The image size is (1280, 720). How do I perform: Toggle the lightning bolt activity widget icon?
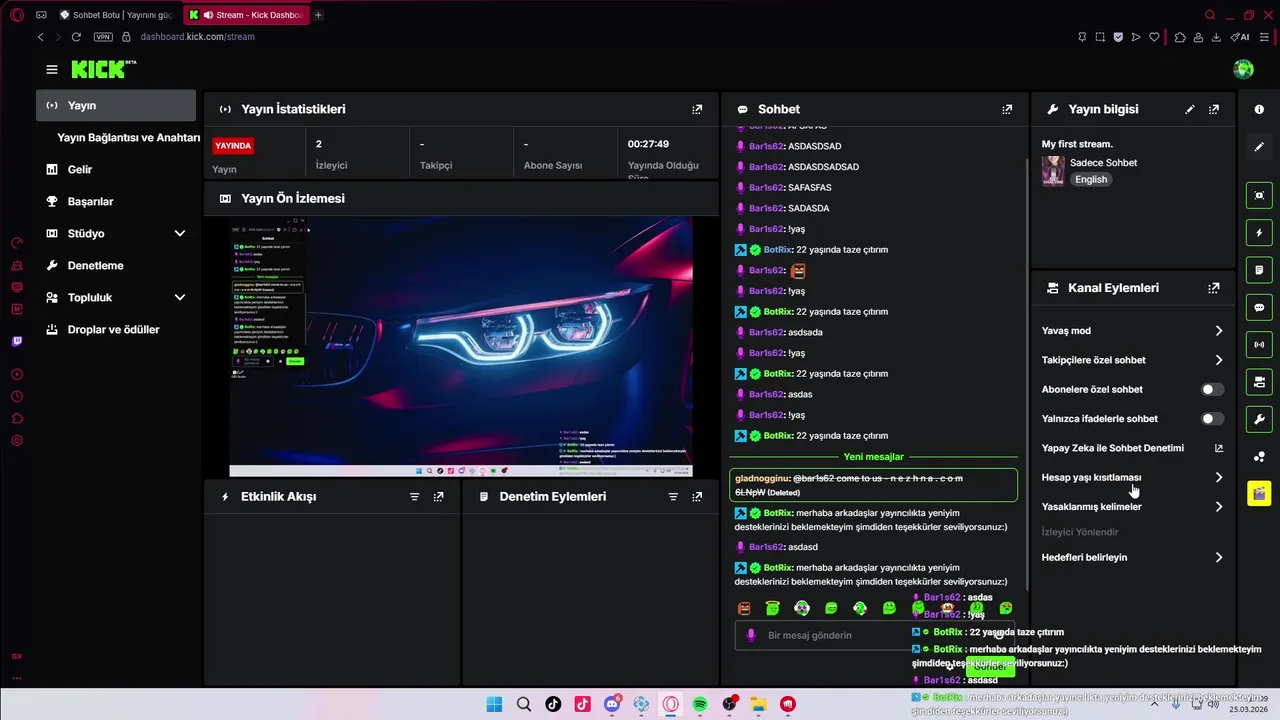[x=1259, y=233]
